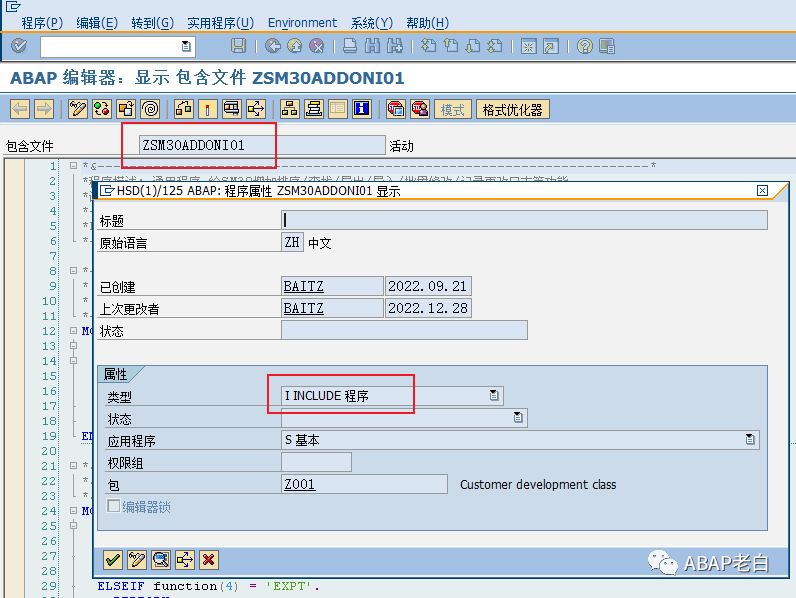Click the yellow Help question mark icon
Screen dimensions: 796x598
[585, 46]
